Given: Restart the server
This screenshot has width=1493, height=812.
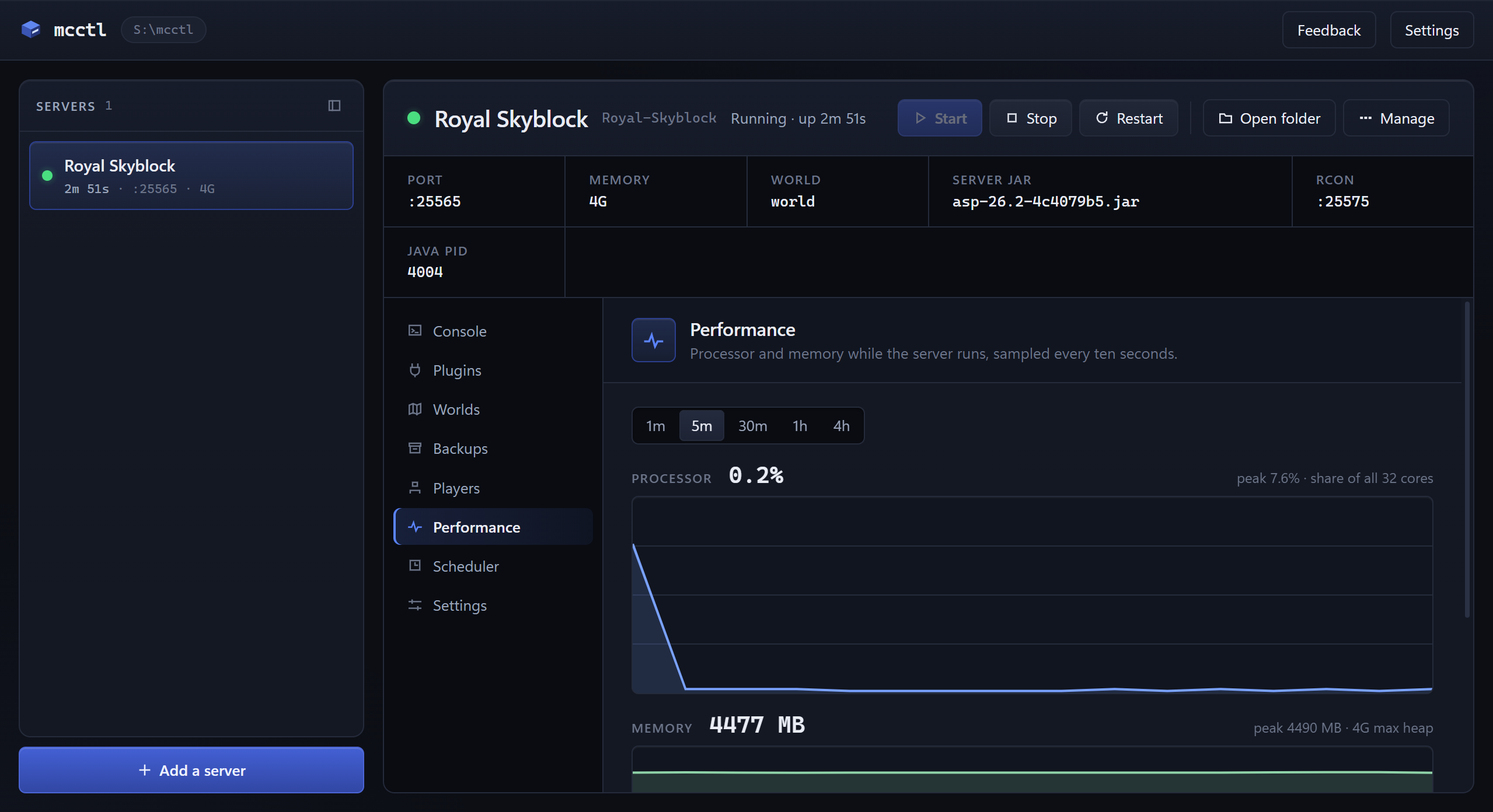Looking at the screenshot, I should click(1129, 118).
